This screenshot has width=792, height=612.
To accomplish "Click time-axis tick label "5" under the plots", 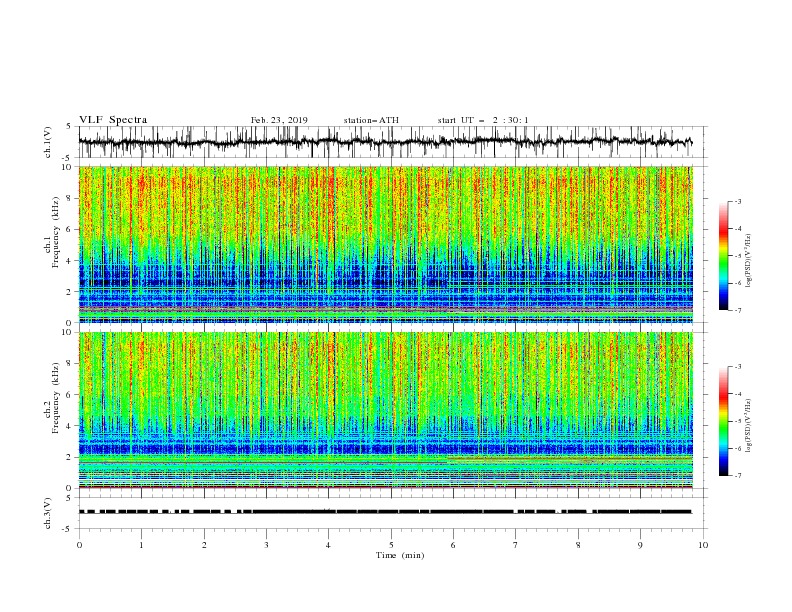I will point(391,545).
